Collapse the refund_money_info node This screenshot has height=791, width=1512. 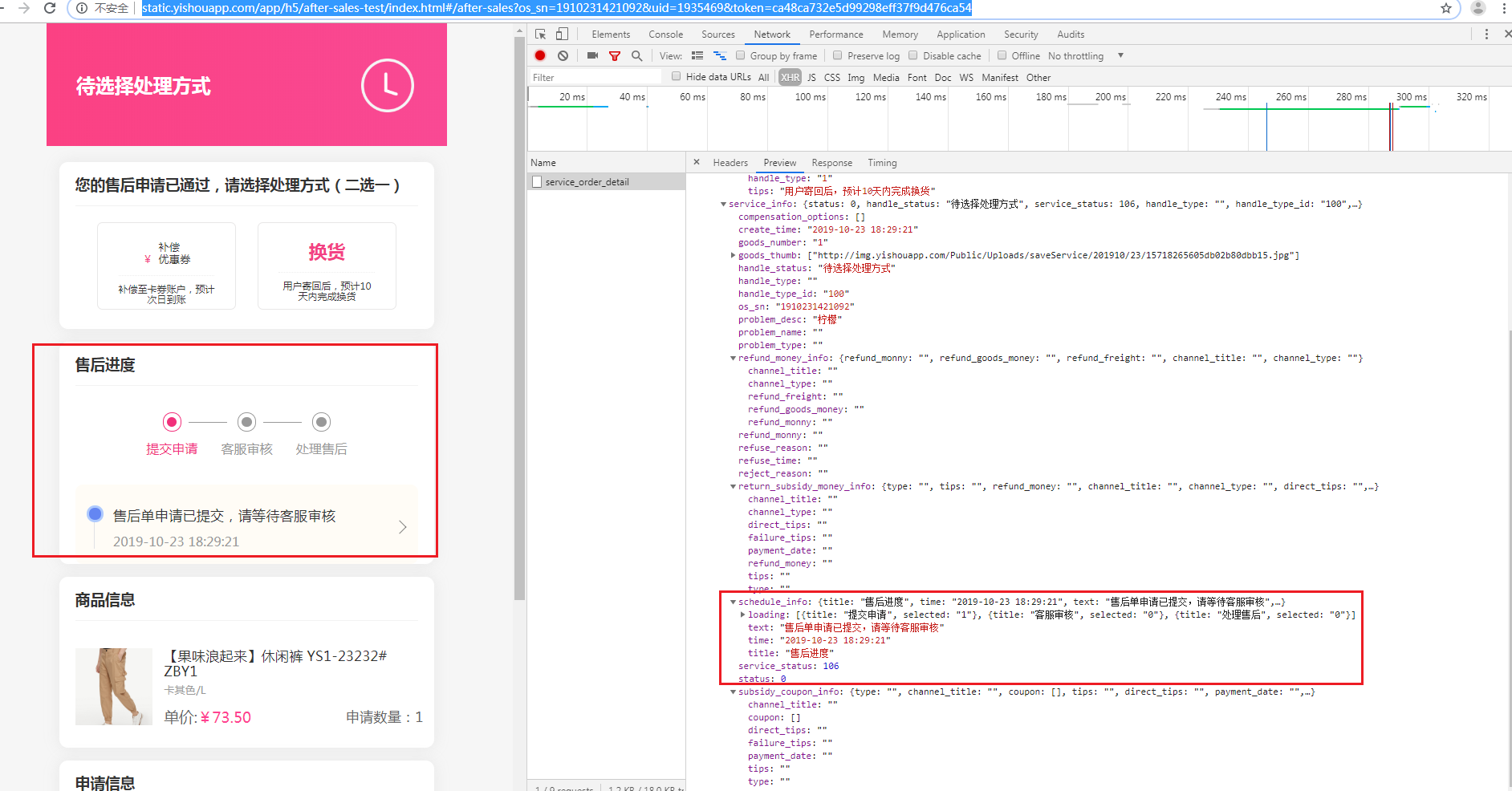click(x=733, y=358)
